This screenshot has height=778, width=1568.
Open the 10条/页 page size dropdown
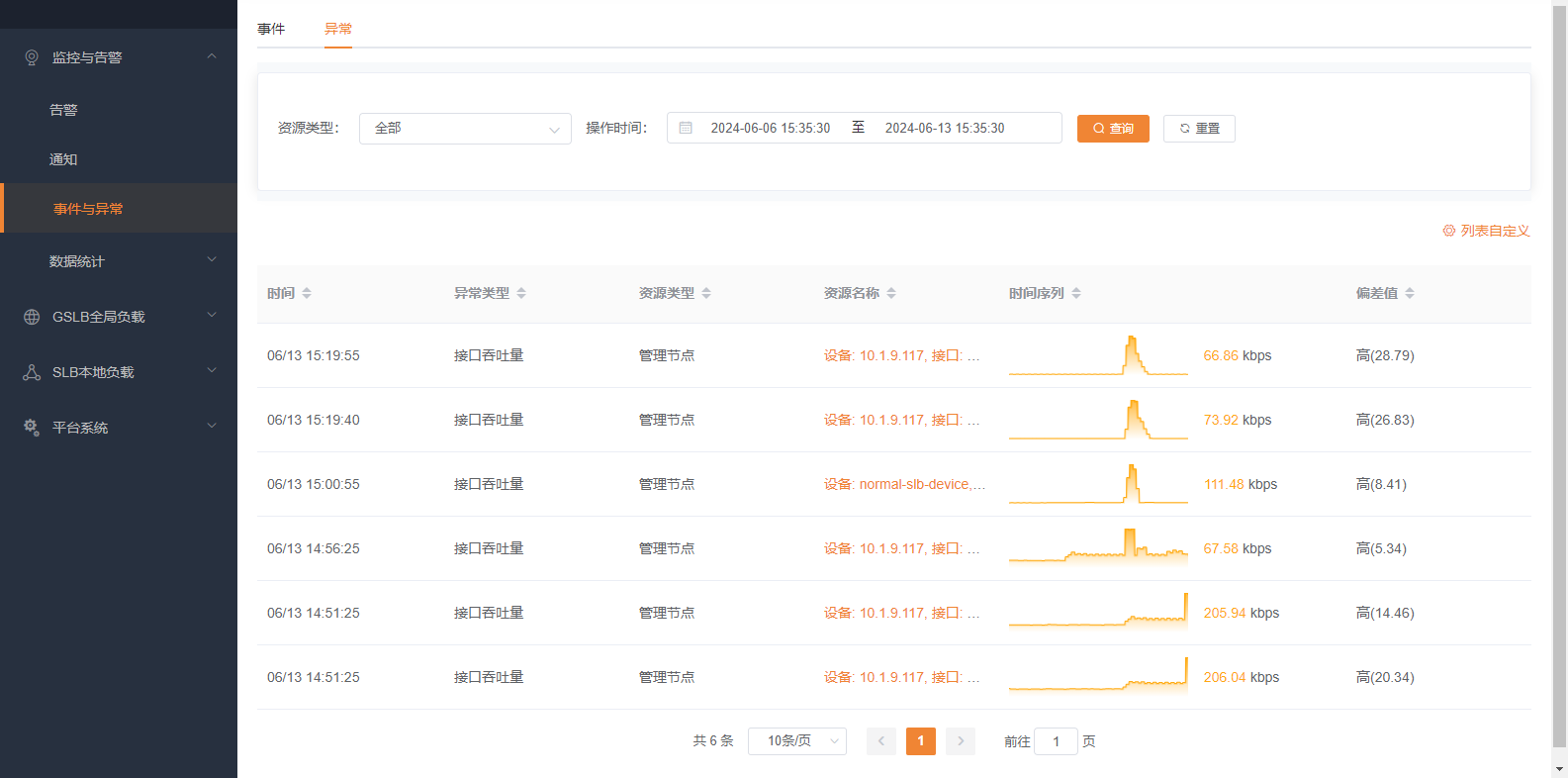pyautogui.click(x=796, y=741)
